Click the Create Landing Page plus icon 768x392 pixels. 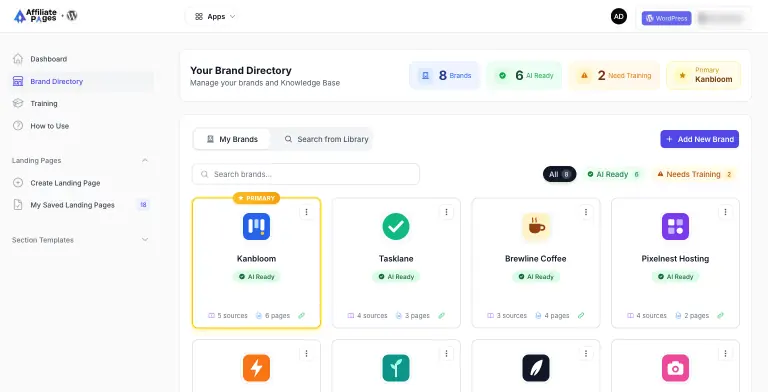click(x=18, y=183)
